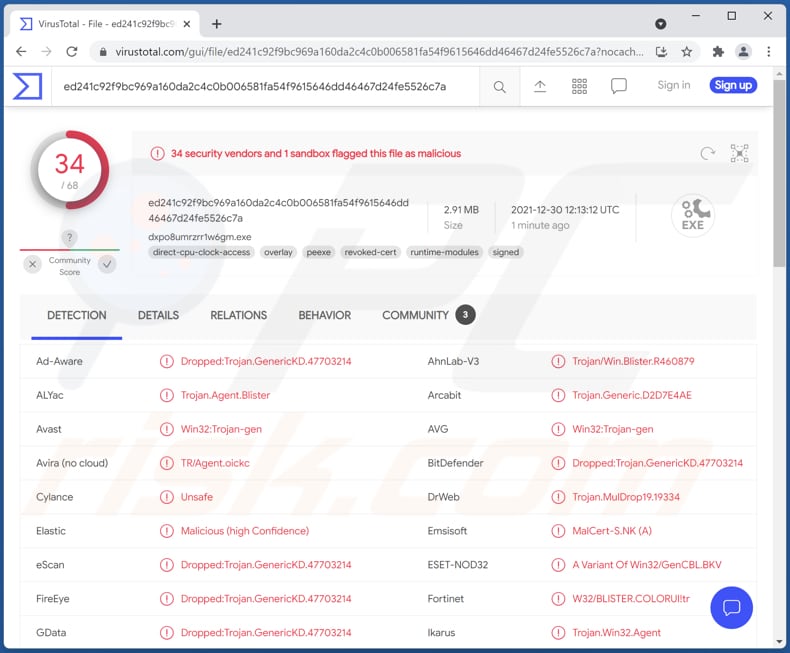Image resolution: width=790 pixels, height=653 pixels.
Task: Click the malicious warning alert icon in banner
Action: pyautogui.click(x=157, y=153)
